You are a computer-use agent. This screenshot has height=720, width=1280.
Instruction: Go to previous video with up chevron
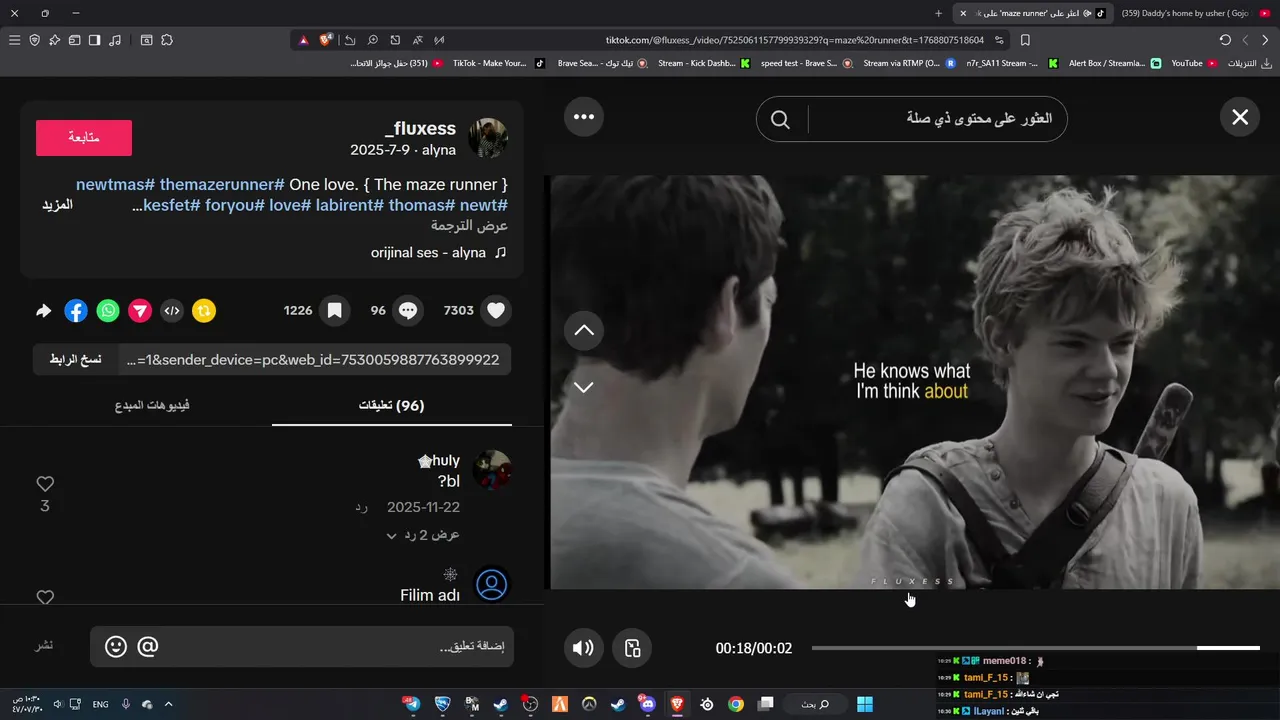(584, 330)
